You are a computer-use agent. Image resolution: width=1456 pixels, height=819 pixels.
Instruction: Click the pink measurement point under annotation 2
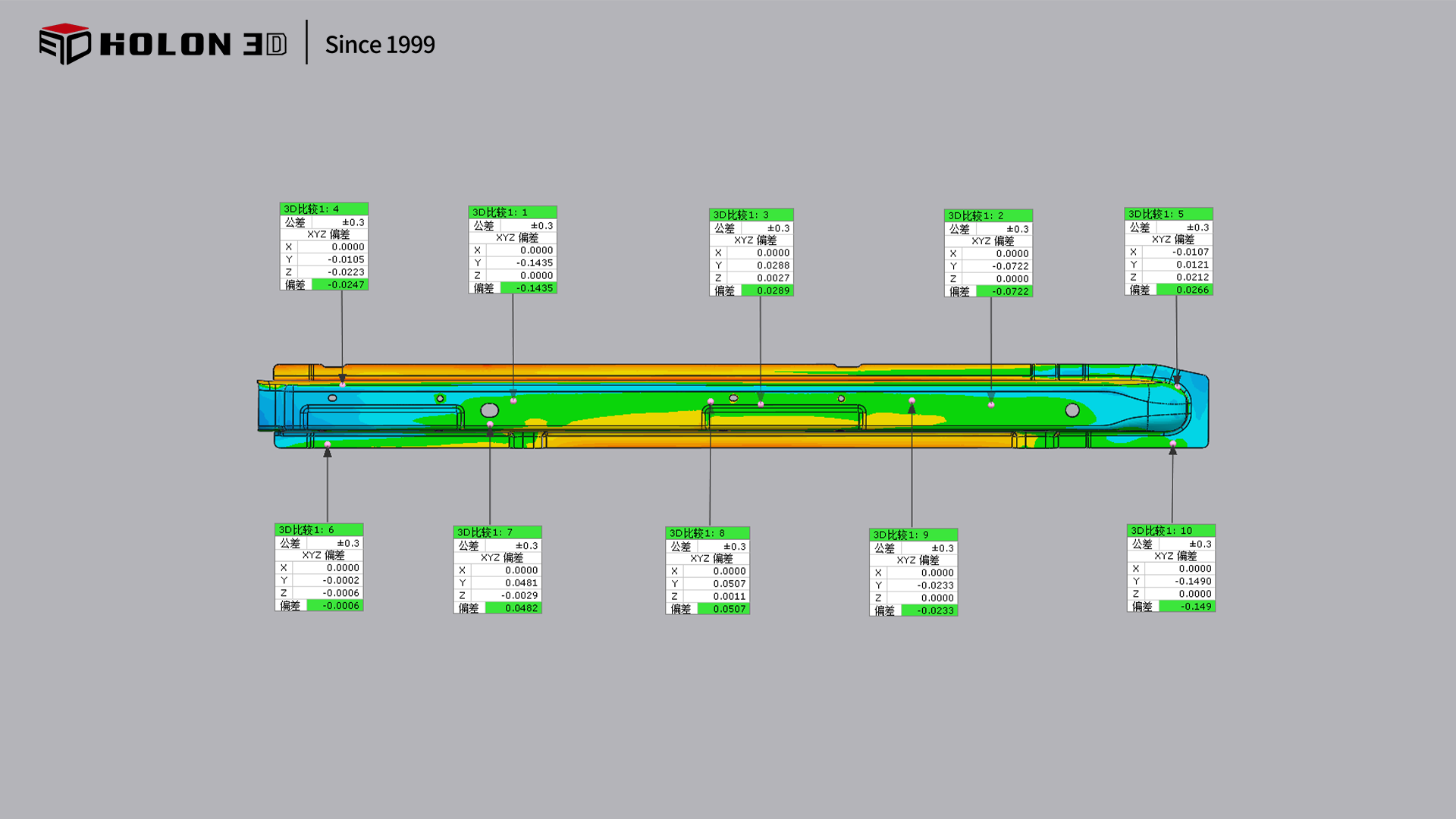pos(991,404)
